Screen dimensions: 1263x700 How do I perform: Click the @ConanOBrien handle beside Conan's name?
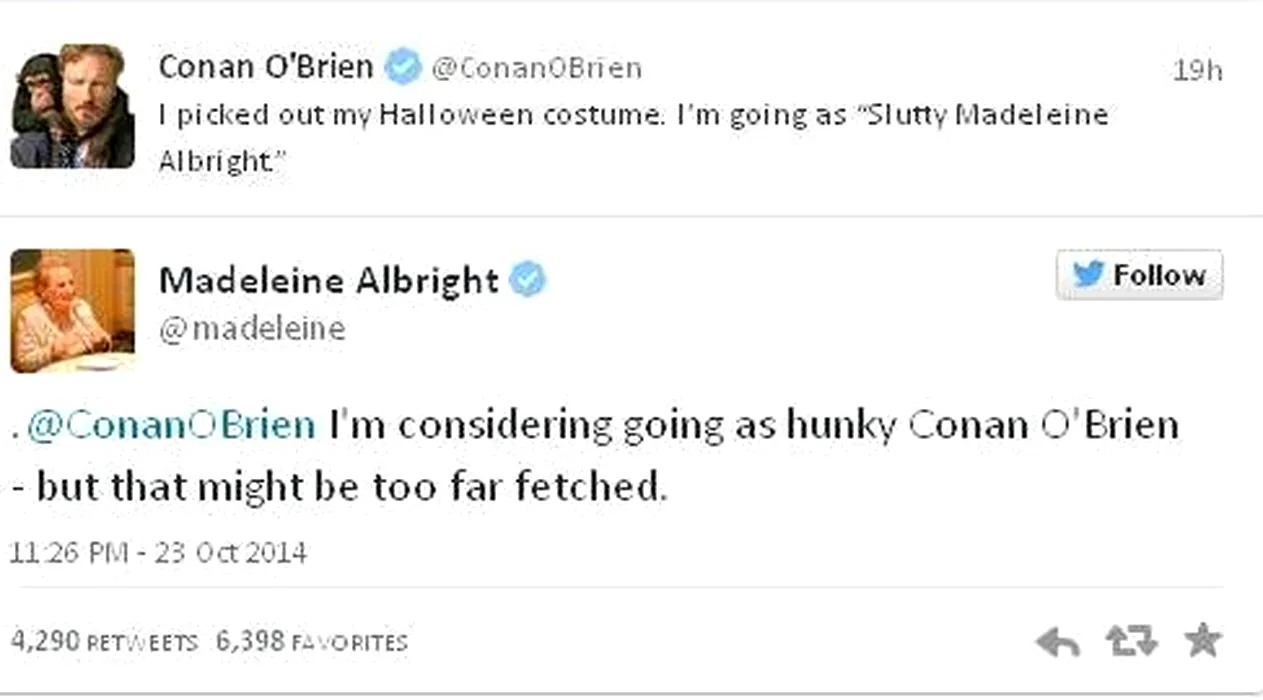pos(536,68)
